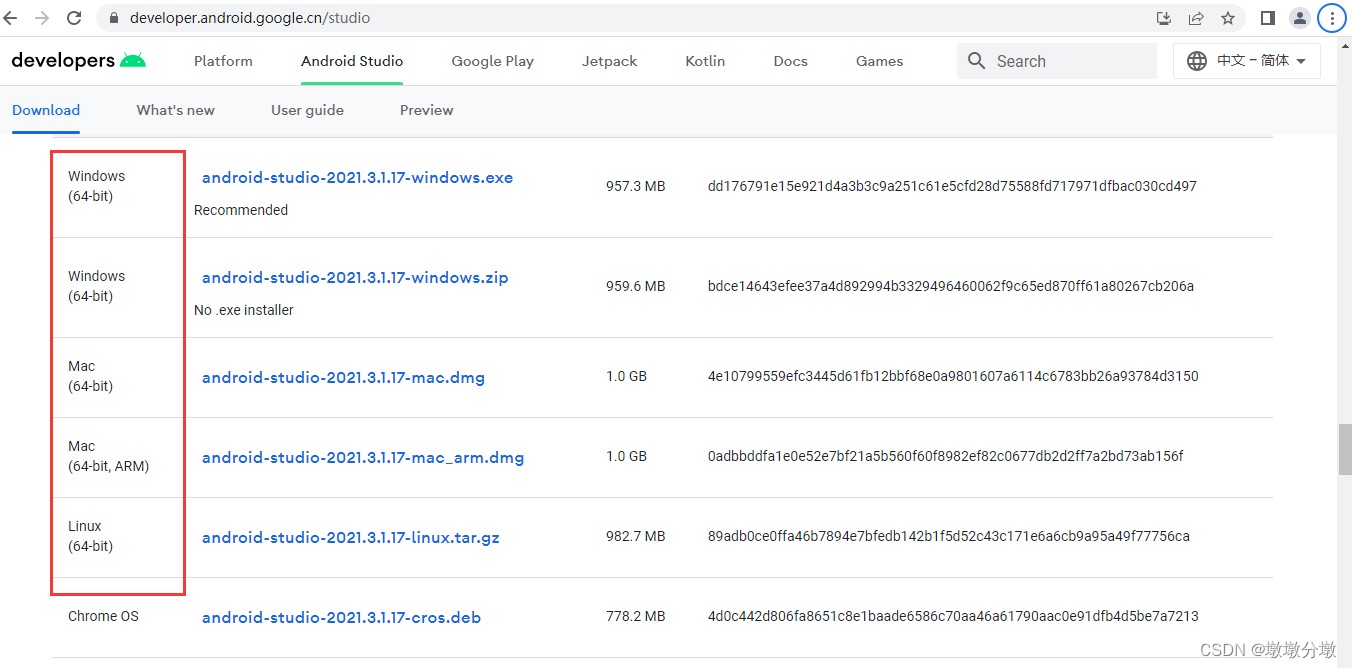Open the browser profile avatar
This screenshot has width=1352, height=668.
click(x=1300, y=18)
